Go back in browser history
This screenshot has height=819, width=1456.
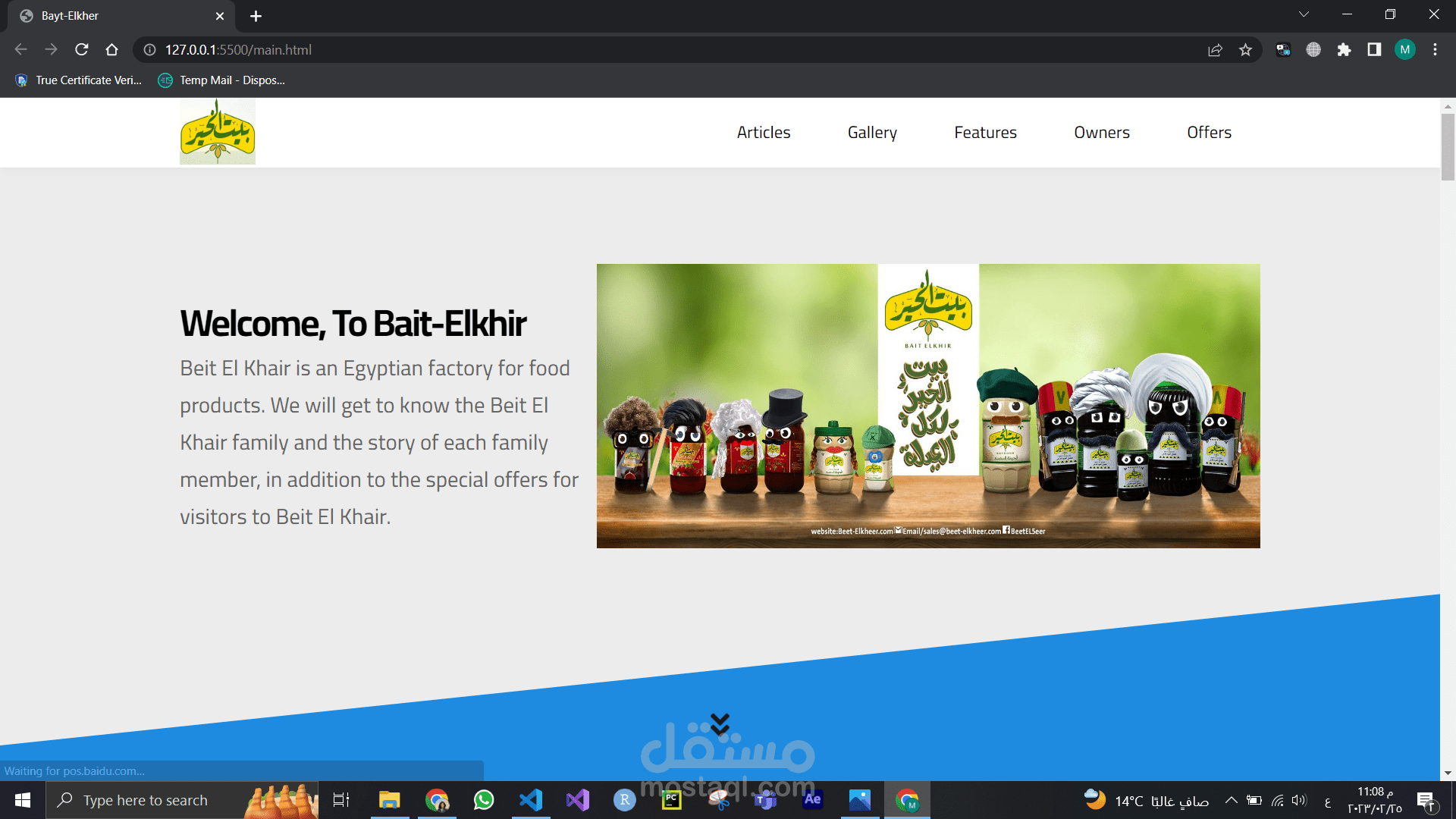tap(20, 49)
